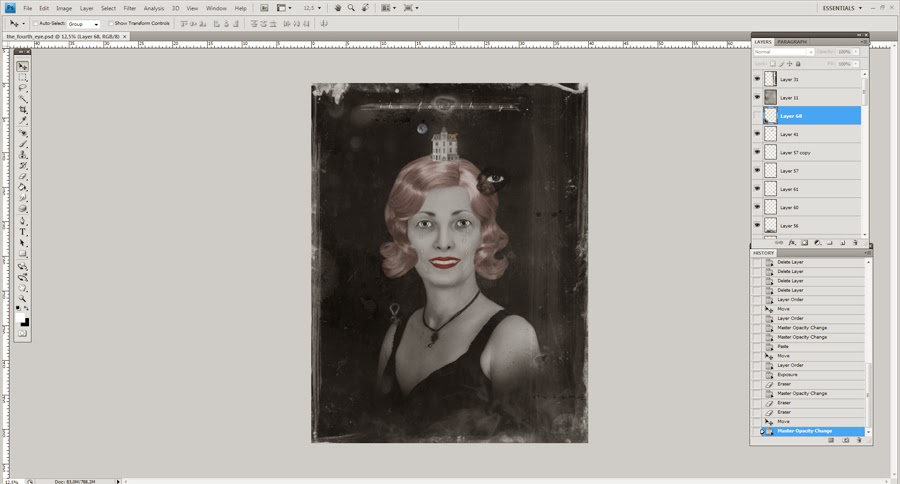
Task: Open the Auto-Select Group dropdown
Action: [x=83, y=23]
